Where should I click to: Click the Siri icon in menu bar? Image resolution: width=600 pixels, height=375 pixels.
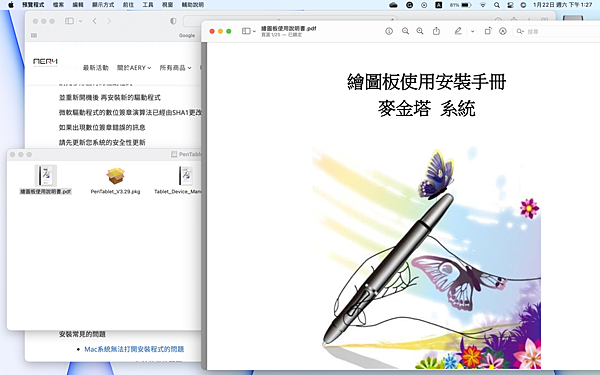pos(523,5)
